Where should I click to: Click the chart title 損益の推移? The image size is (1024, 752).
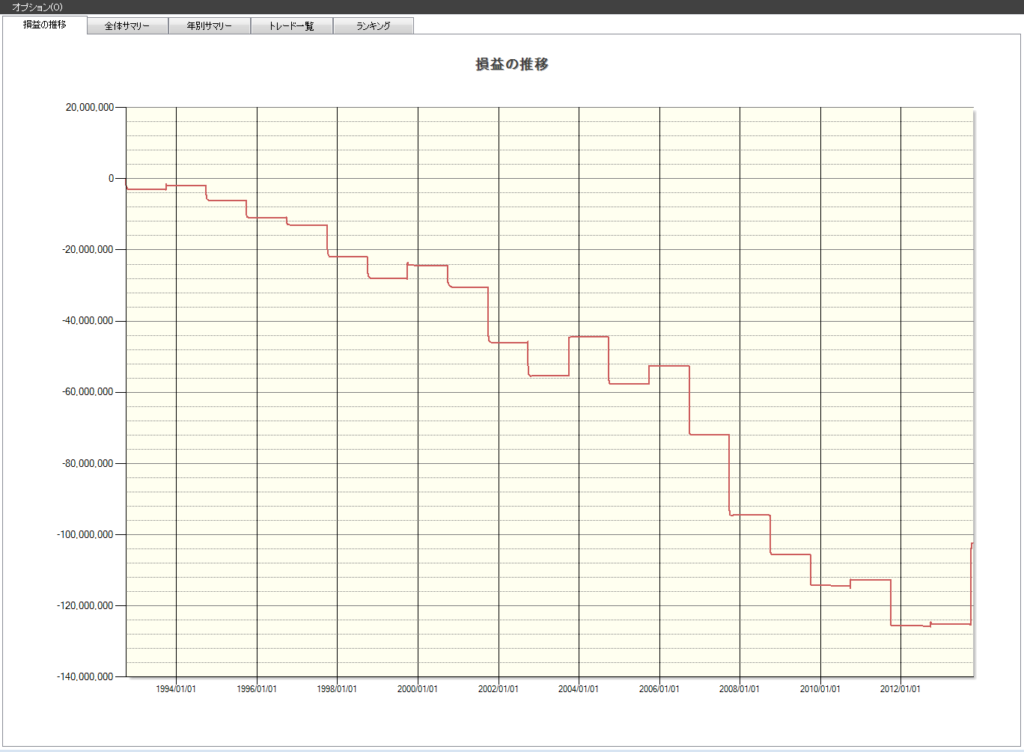pos(512,64)
